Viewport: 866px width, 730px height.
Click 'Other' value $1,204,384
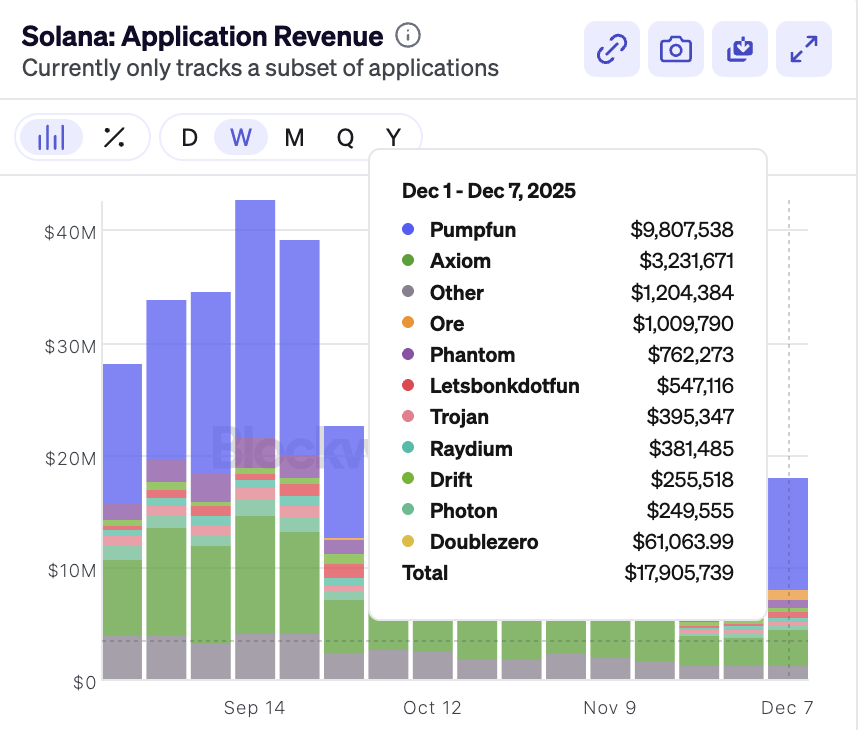pyautogui.click(x=682, y=293)
